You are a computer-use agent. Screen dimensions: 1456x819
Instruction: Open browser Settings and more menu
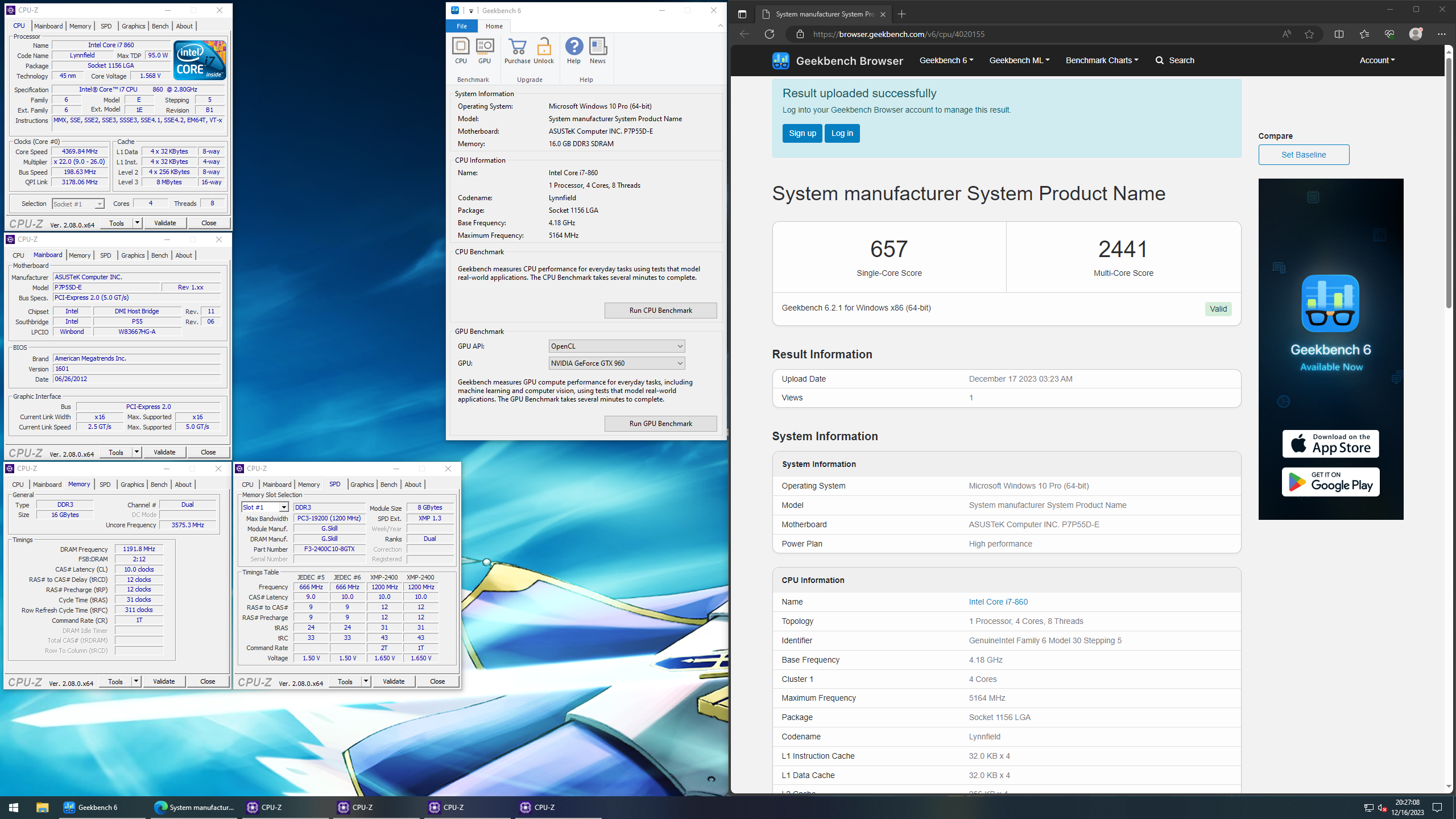tap(1441, 34)
